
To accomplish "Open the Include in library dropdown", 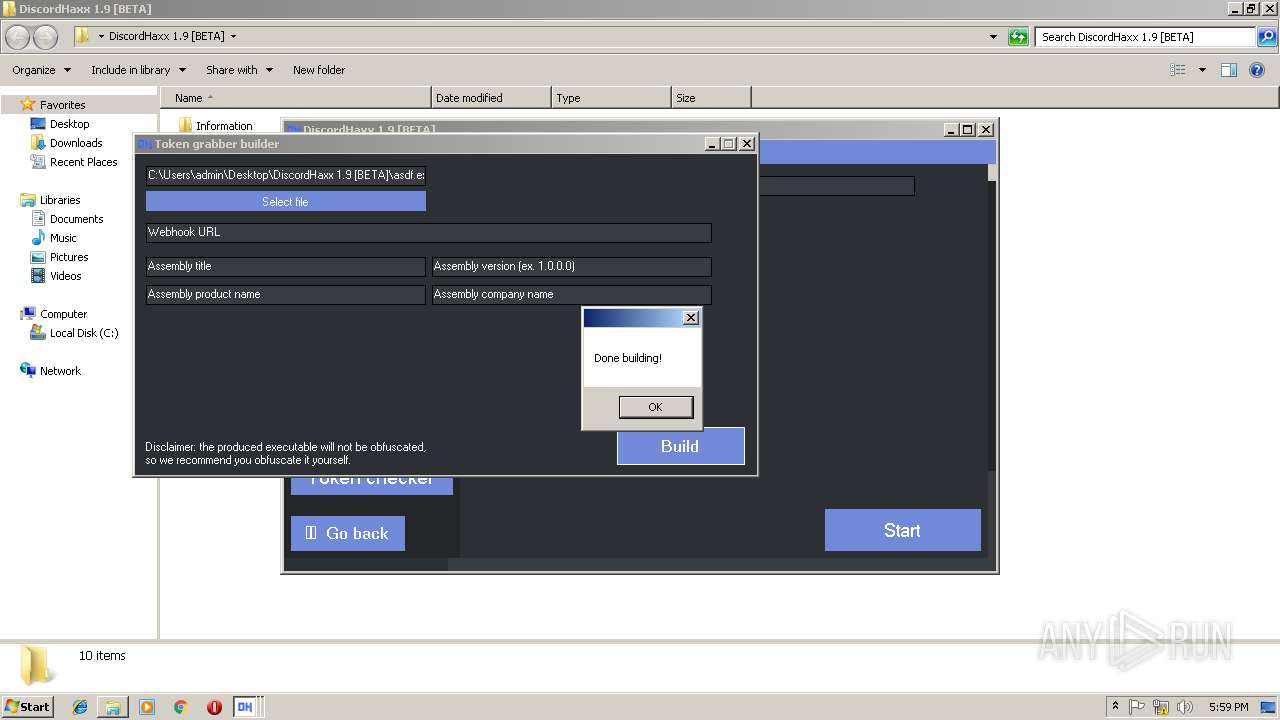I will point(138,70).
